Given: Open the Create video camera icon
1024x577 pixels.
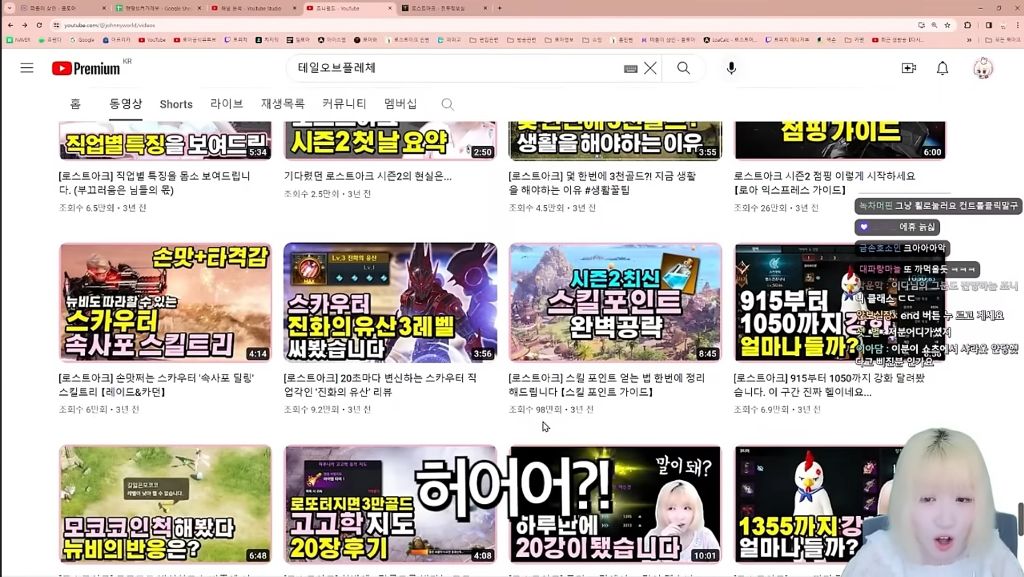Looking at the screenshot, I should click(x=908, y=68).
